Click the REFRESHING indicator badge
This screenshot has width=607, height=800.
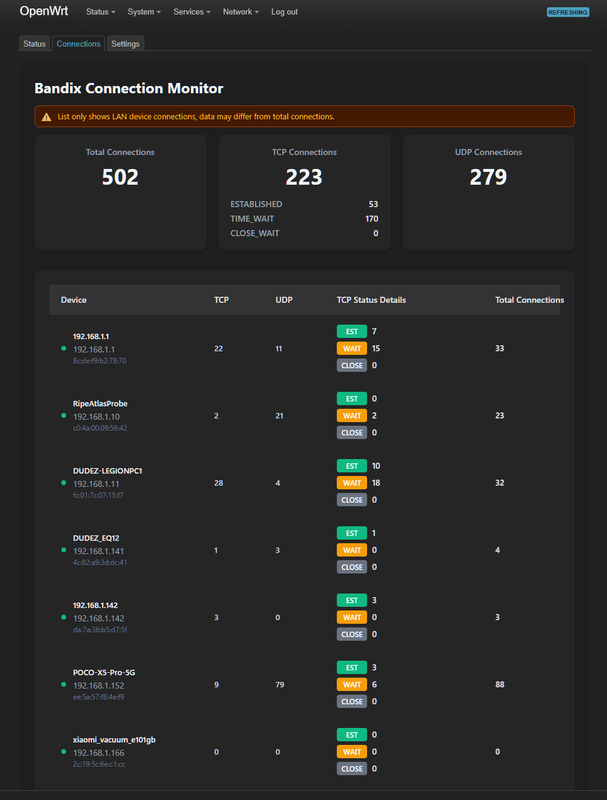coord(568,12)
